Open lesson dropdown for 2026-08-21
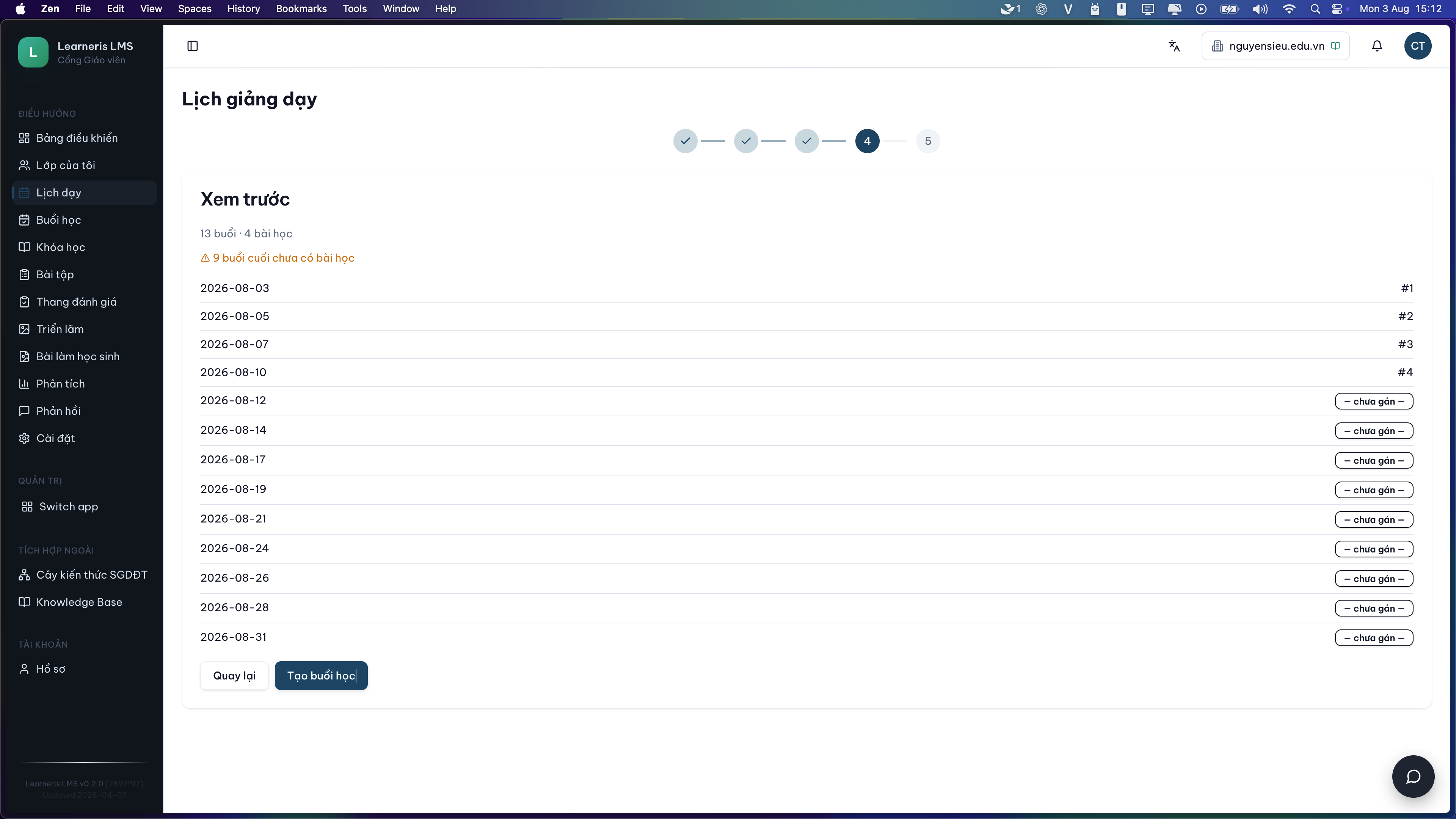Screen dimensions: 1456x819 pos(1374,519)
